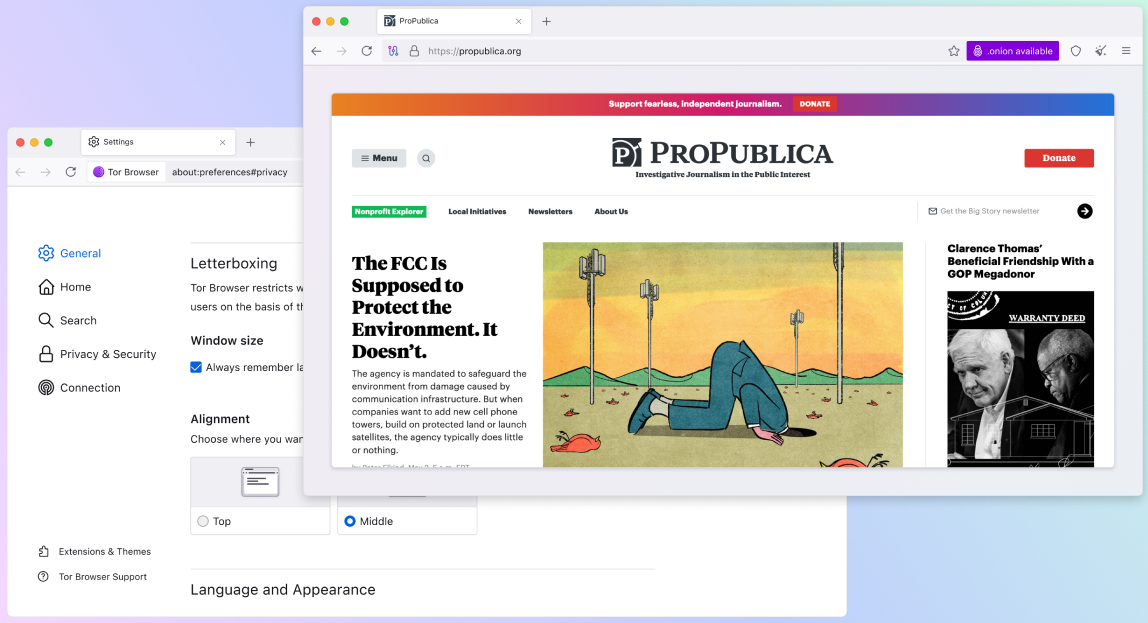Open the Tor Browser identity box

pyautogui.click(x=126, y=172)
